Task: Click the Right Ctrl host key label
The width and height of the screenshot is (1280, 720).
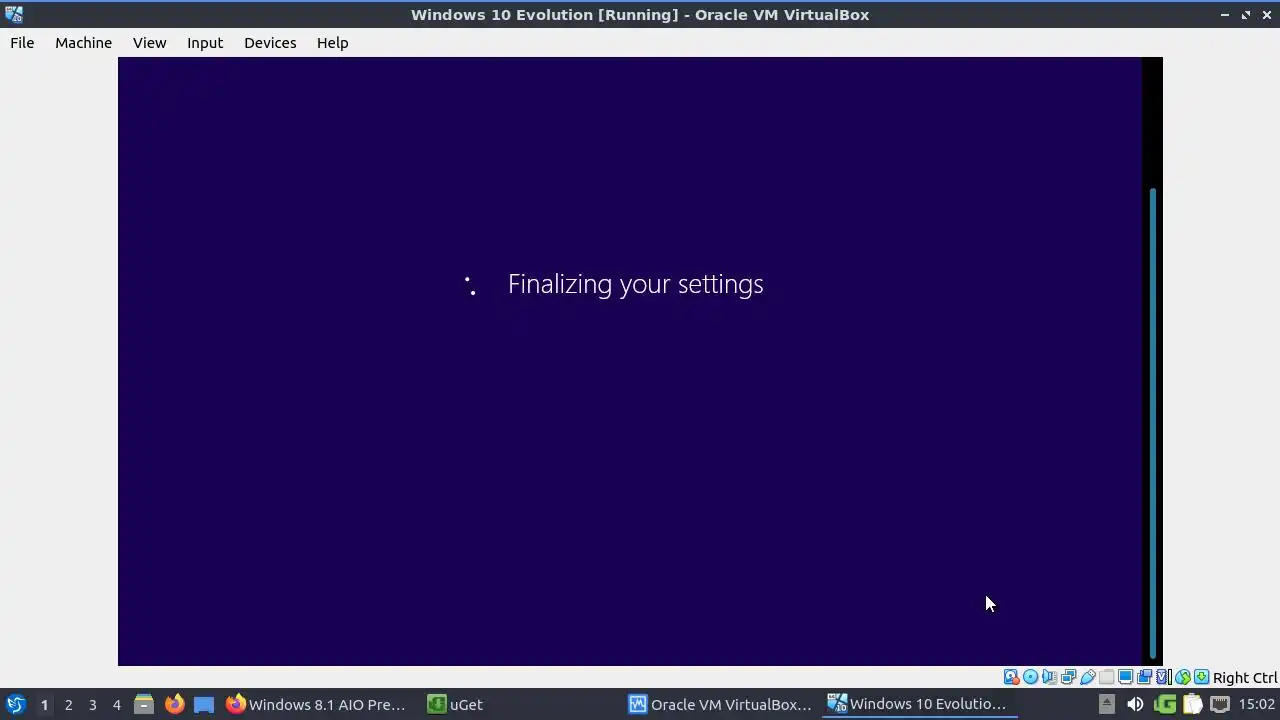Action: (x=1245, y=678)
